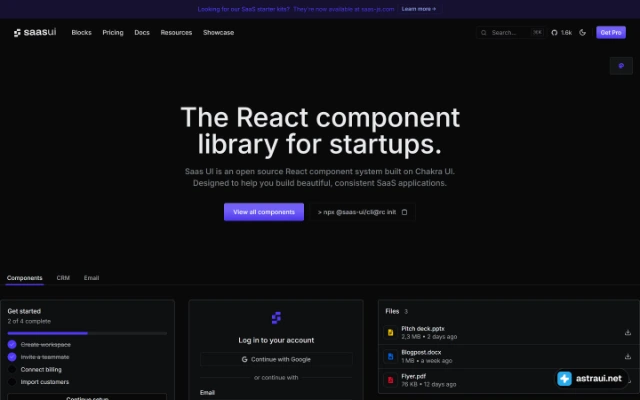Click View all components button
This screenshot has height=400, width=640.
264,212
